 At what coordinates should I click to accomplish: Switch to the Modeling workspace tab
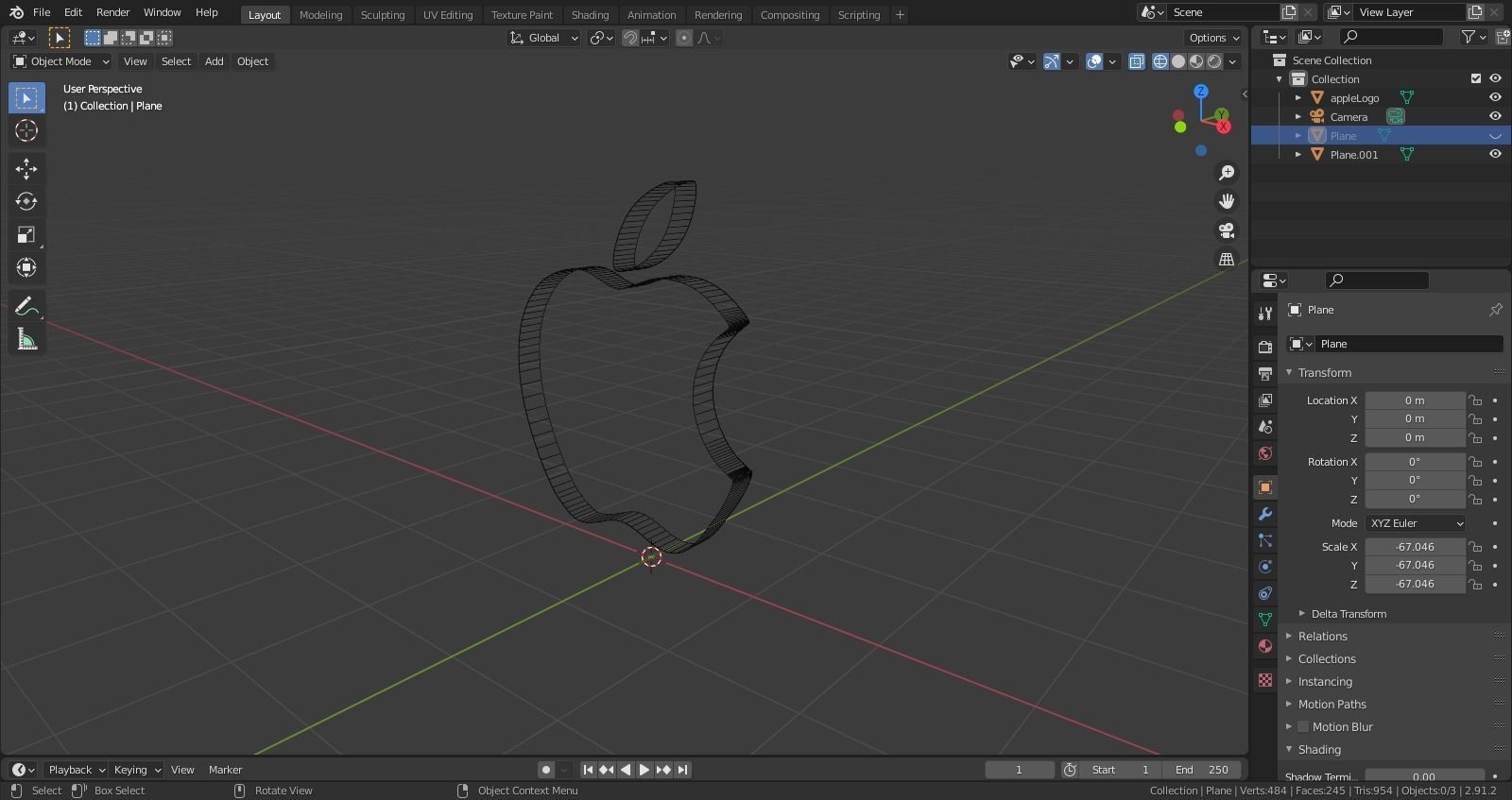pos(320,15)
